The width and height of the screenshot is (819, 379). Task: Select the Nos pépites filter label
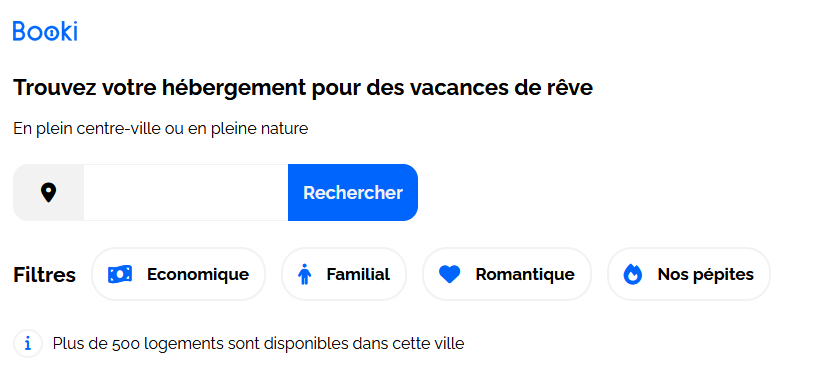point(705,274)
